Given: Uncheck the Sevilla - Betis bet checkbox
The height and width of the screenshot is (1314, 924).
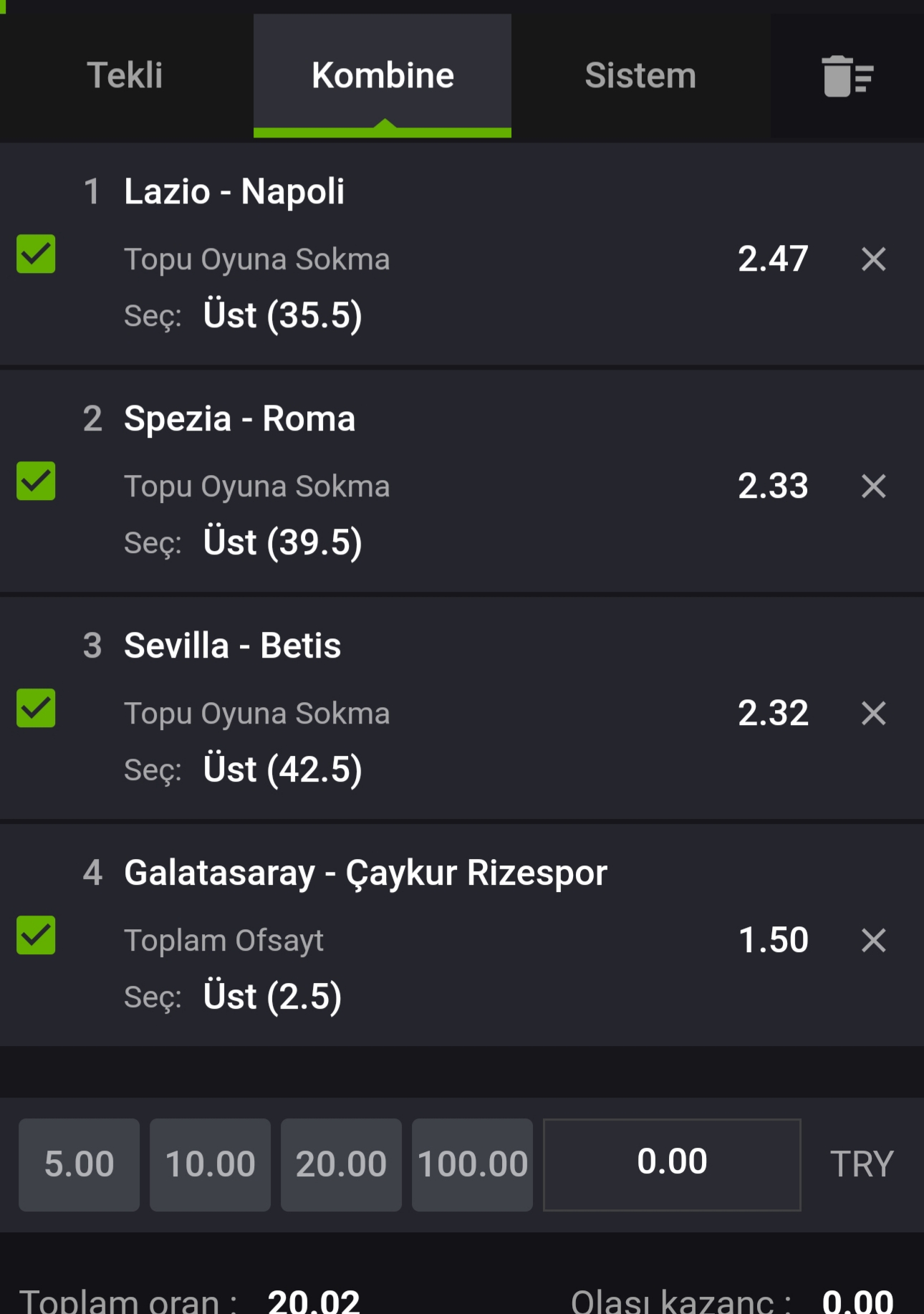Looking at the screenshot, I should click(x=36, y=708).
